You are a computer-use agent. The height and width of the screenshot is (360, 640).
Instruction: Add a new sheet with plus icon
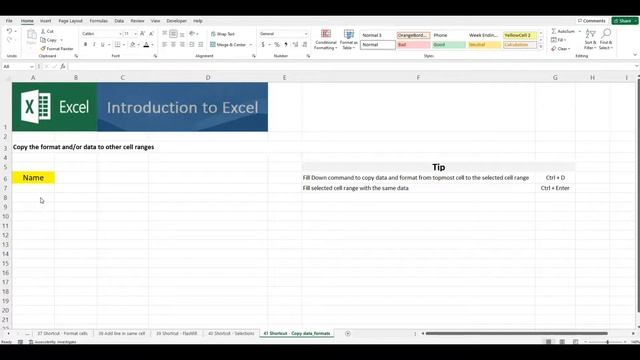pyautogui.click(x=348, y=333)
